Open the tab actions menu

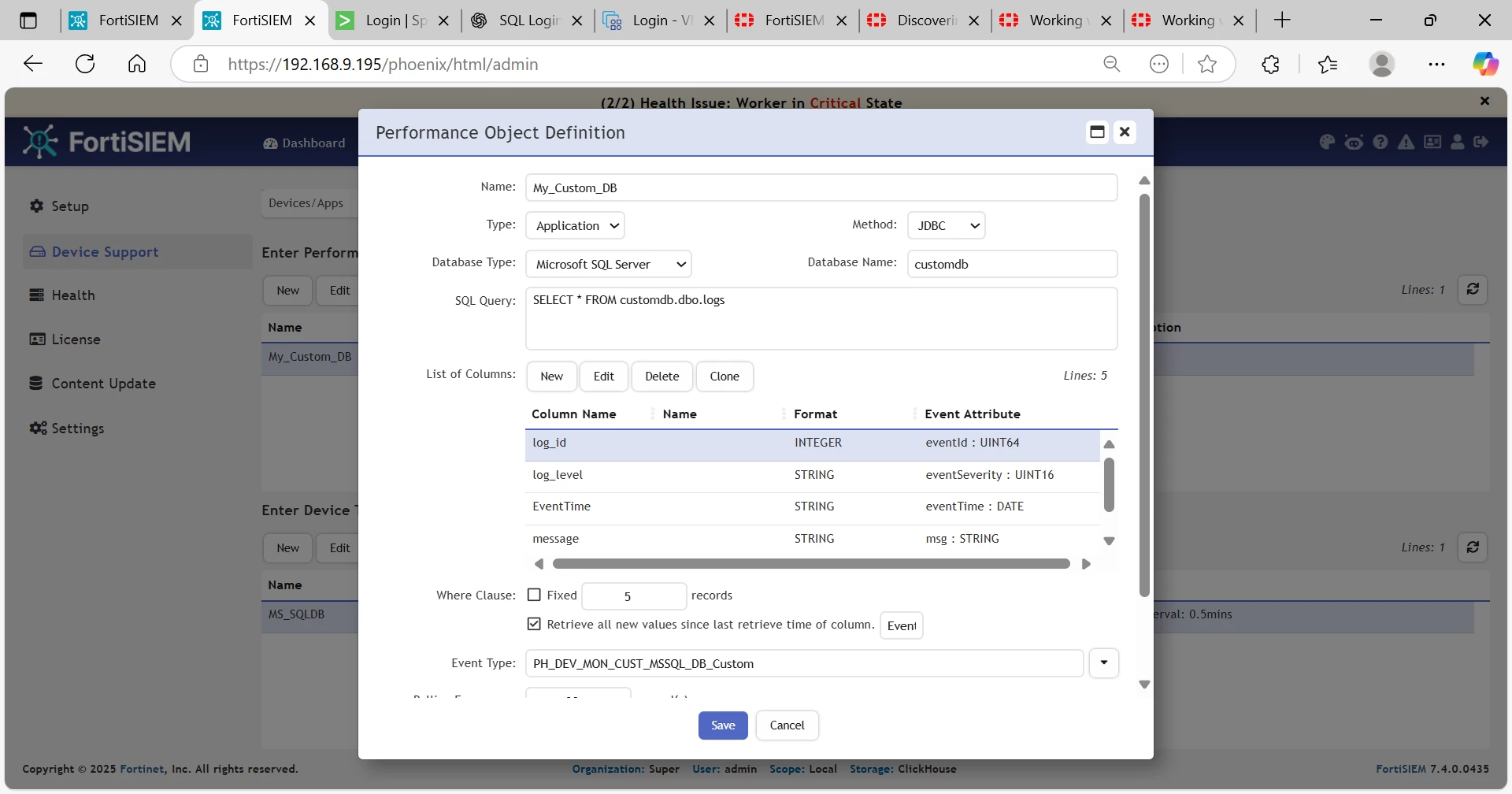pos(28,20)
